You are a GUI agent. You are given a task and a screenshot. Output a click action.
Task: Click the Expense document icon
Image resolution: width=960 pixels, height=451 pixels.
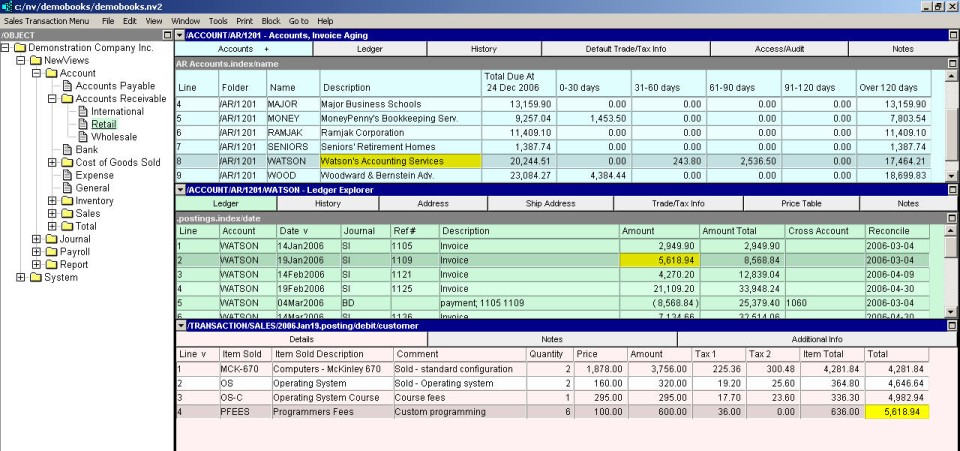point(67,175)
